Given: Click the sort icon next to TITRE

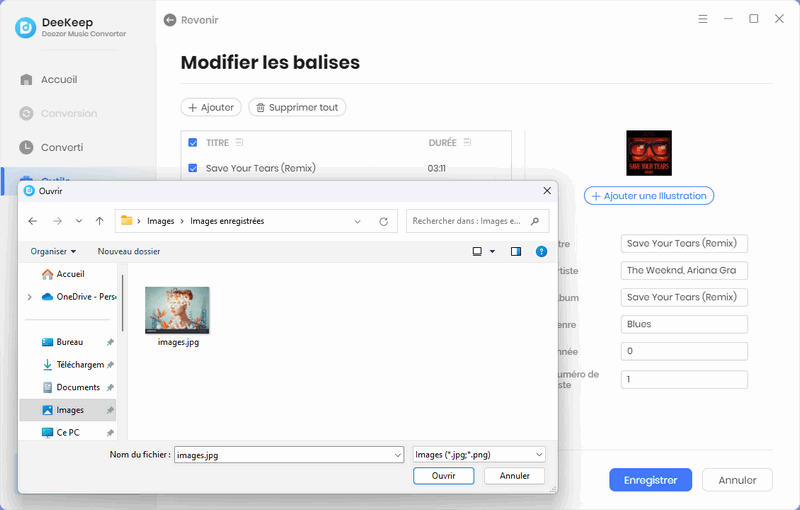Looking at the screenshot, I should [x=239, y=142].
